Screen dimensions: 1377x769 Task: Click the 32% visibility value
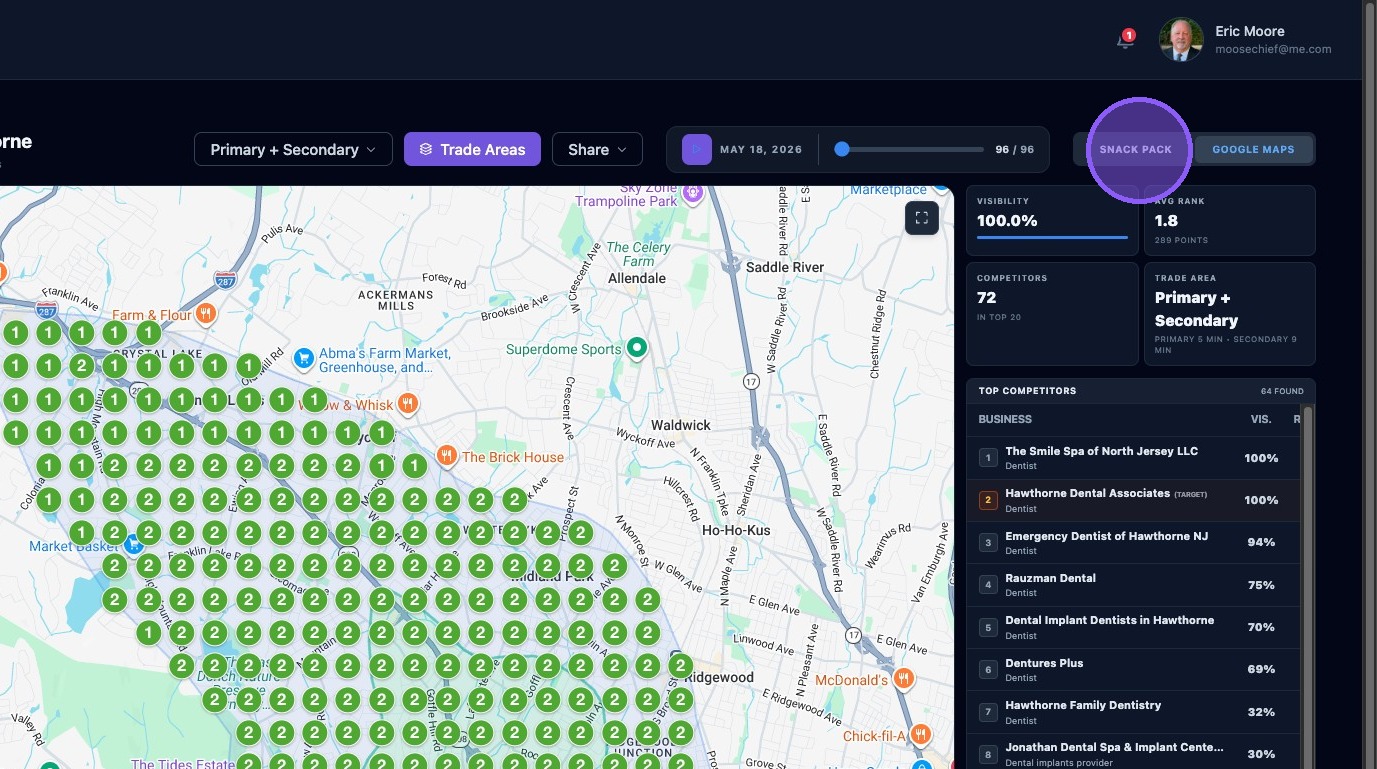point(1261,712)
